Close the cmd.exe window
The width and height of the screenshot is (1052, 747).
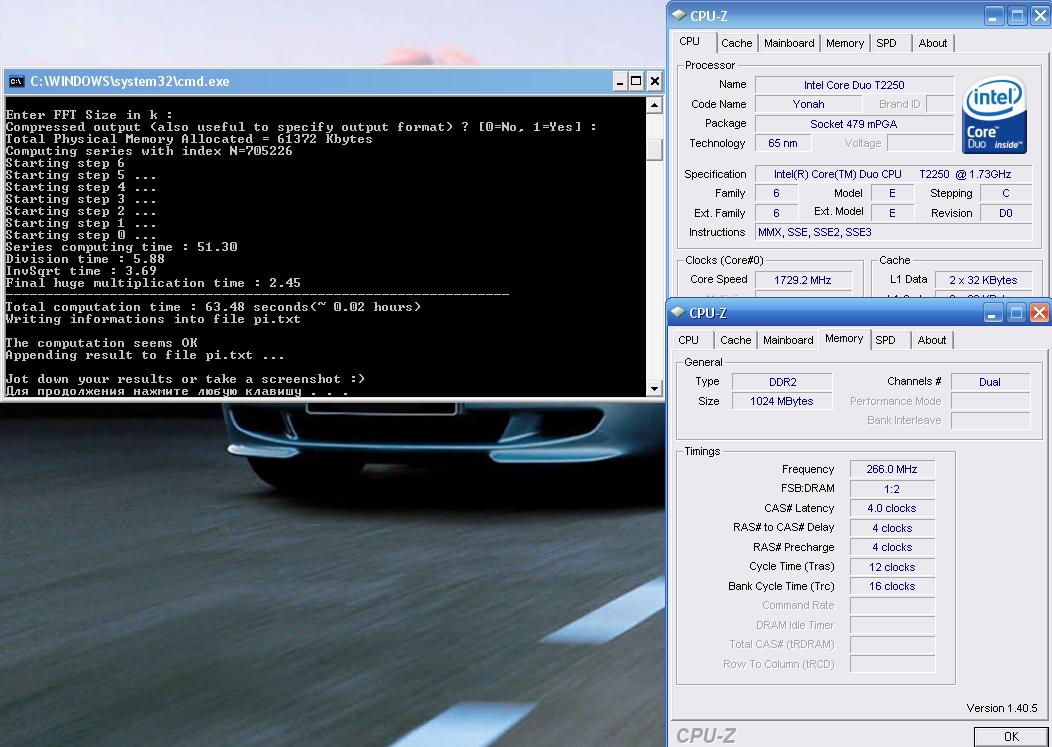[655, 82]
